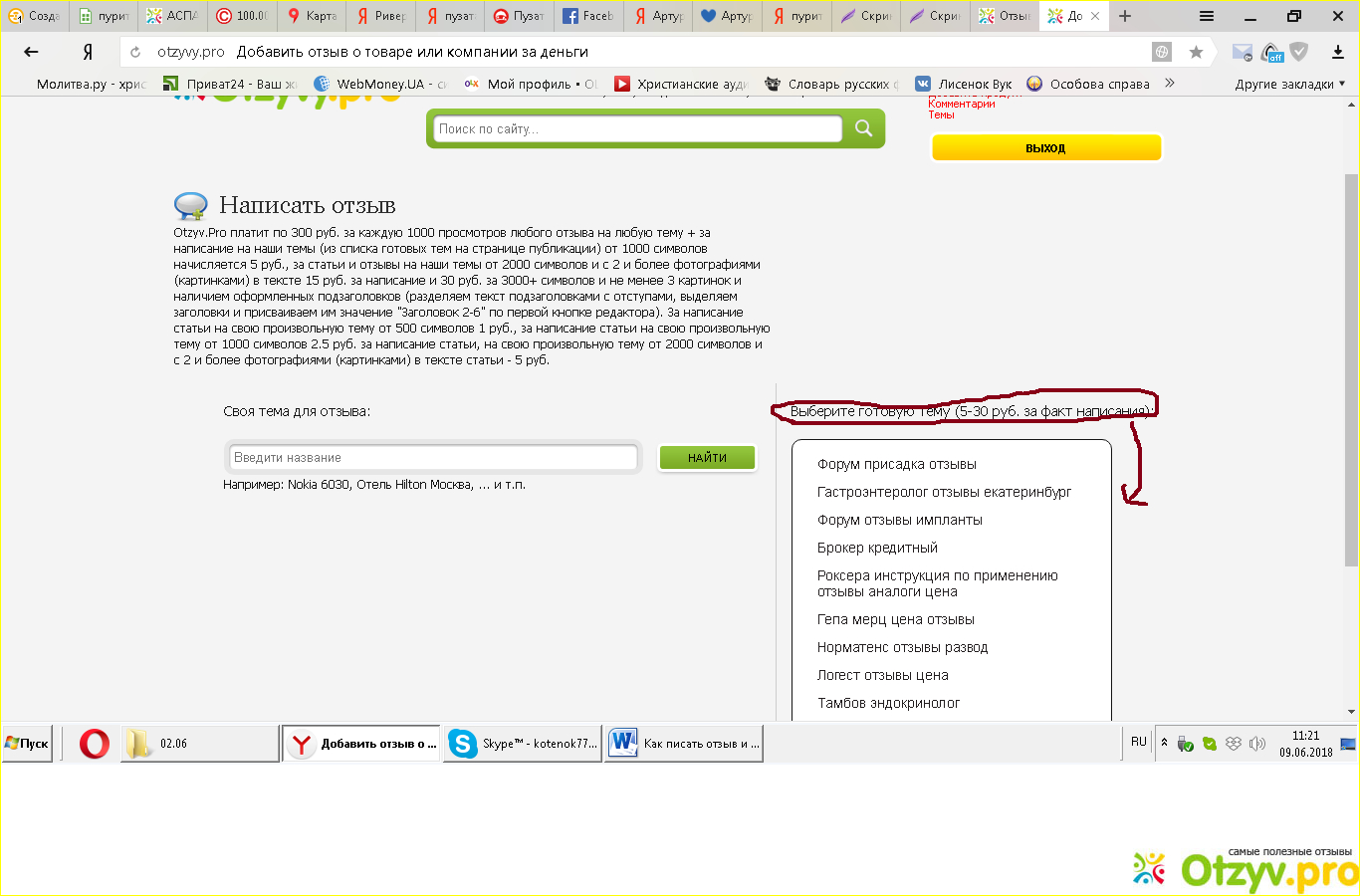Go back with the arrow button
1360x896 pixels.
pos(31,52)
